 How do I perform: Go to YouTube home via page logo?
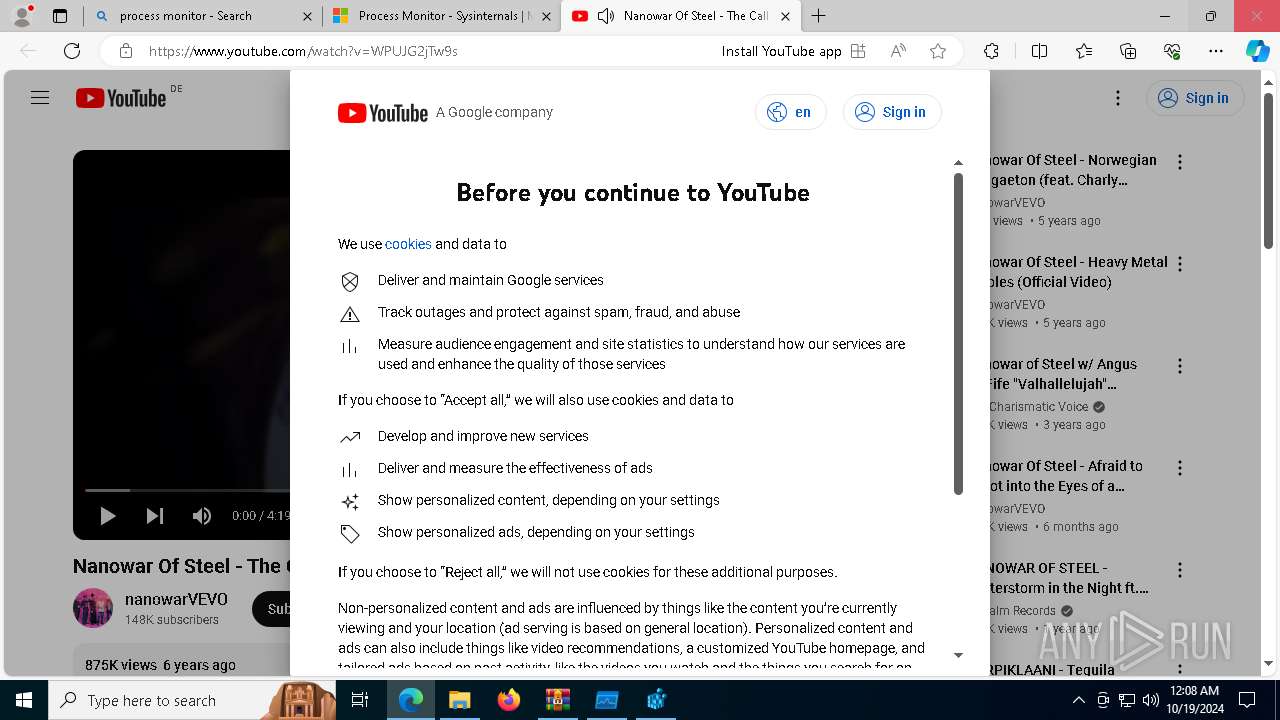(121, 98)
